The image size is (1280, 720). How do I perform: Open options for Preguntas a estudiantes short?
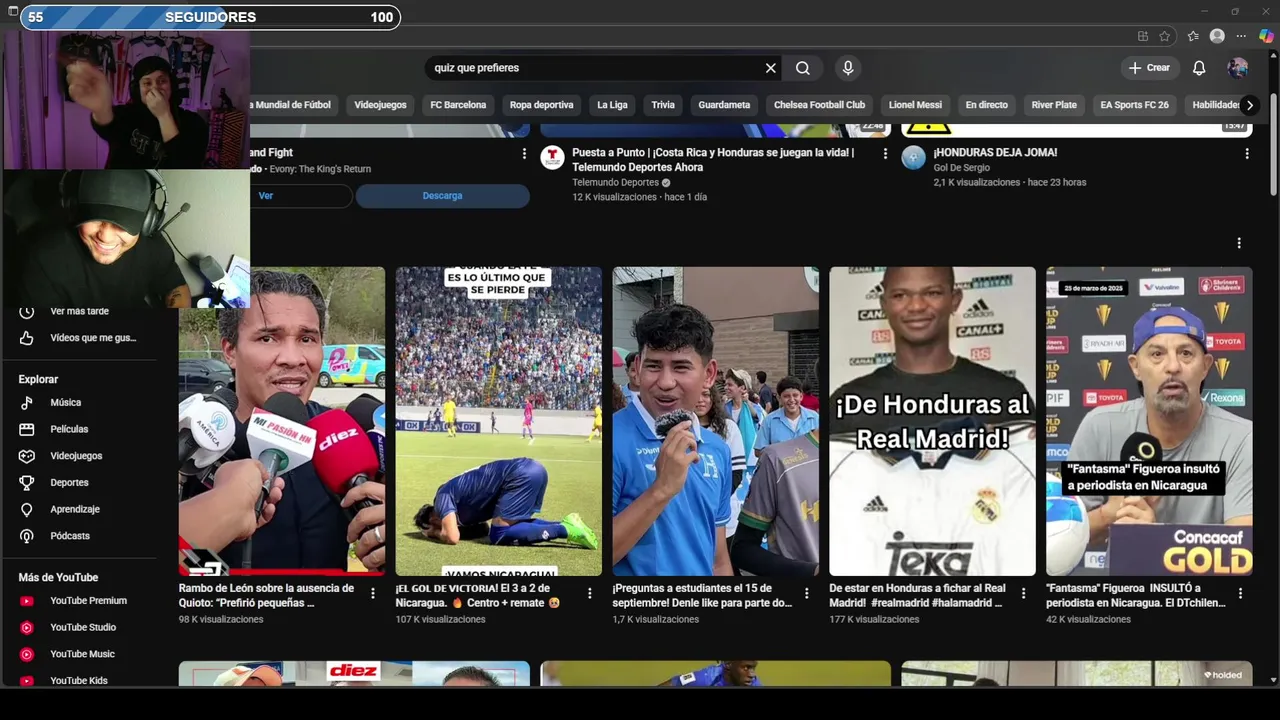click(807, 593)
